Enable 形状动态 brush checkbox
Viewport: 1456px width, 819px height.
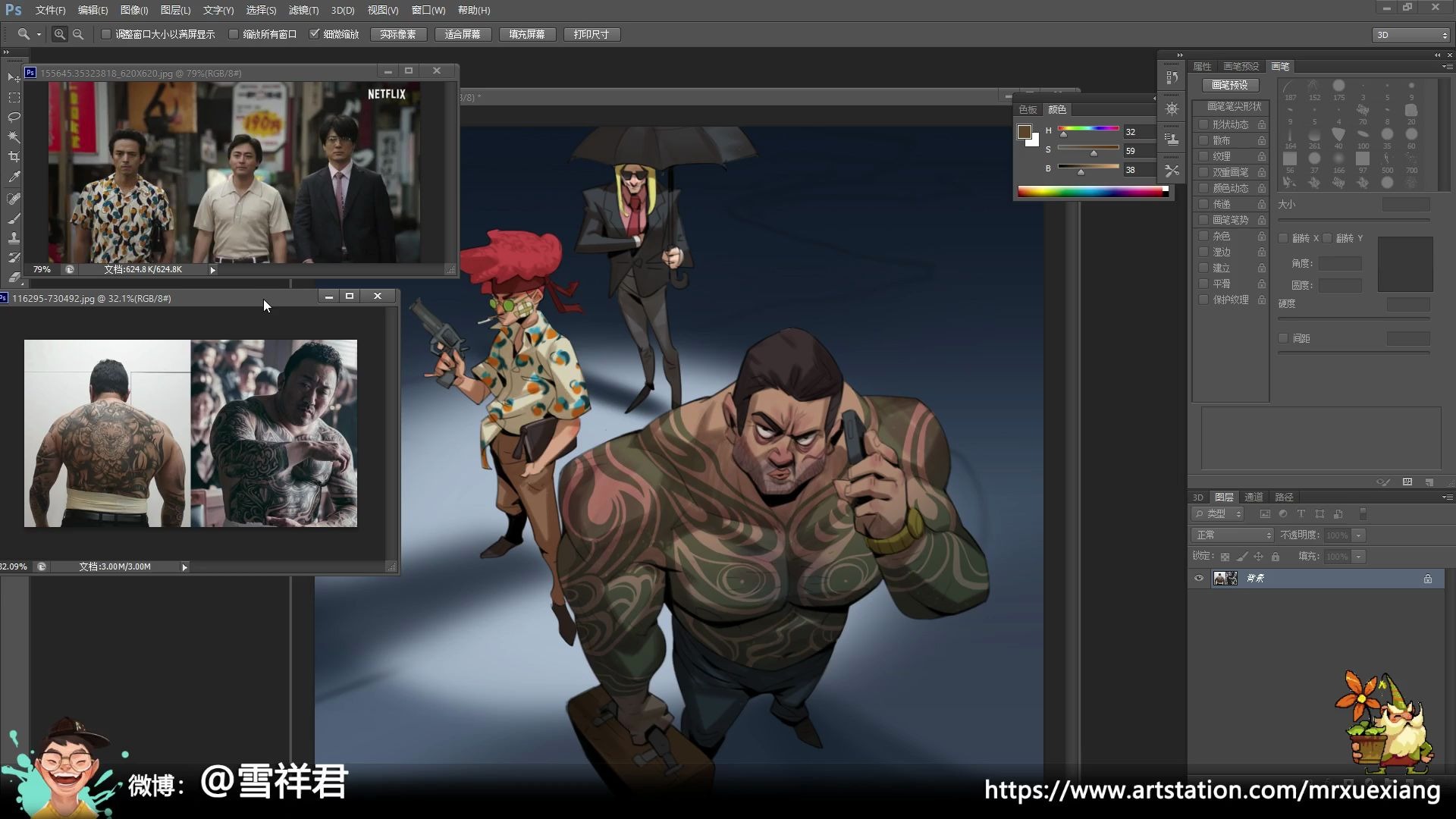tap(1203, 124)
